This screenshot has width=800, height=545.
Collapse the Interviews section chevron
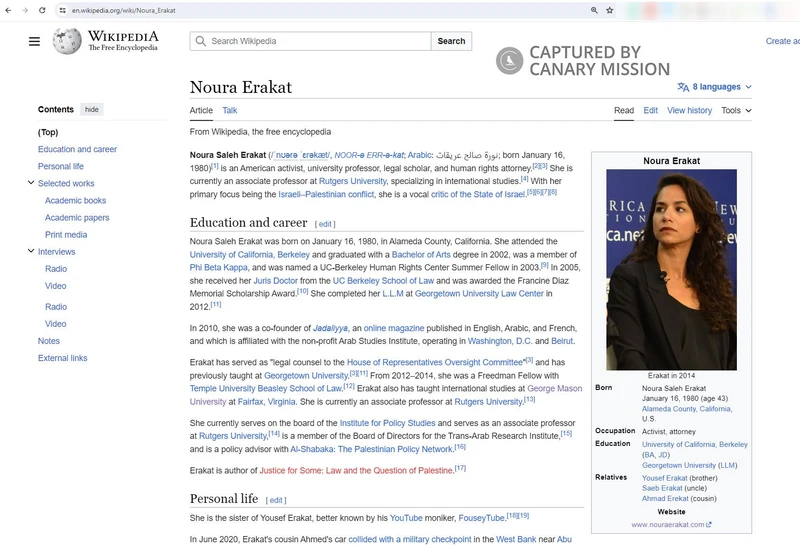tap(31, 251)
